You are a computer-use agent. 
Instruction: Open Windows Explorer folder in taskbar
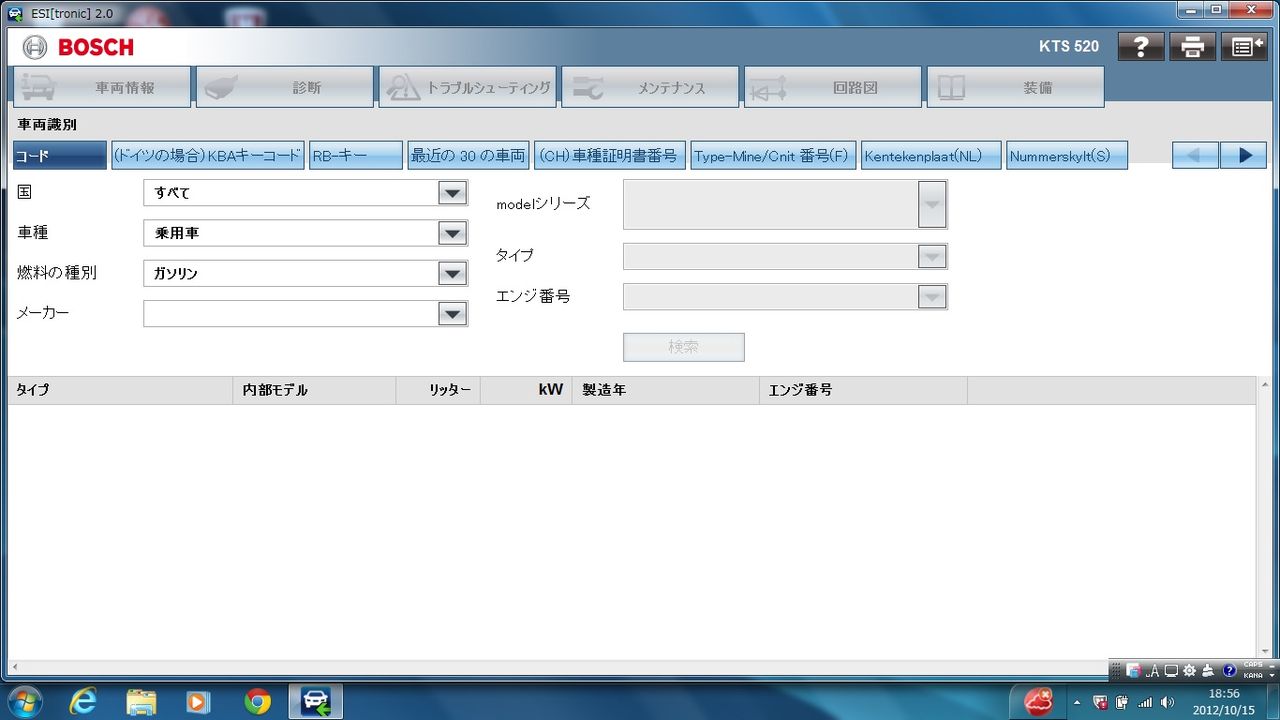(x=141, y=702)
